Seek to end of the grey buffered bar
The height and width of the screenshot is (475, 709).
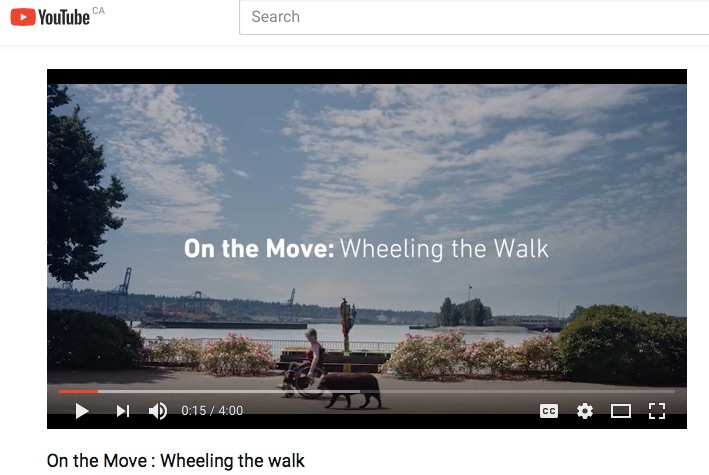(359, 391)
